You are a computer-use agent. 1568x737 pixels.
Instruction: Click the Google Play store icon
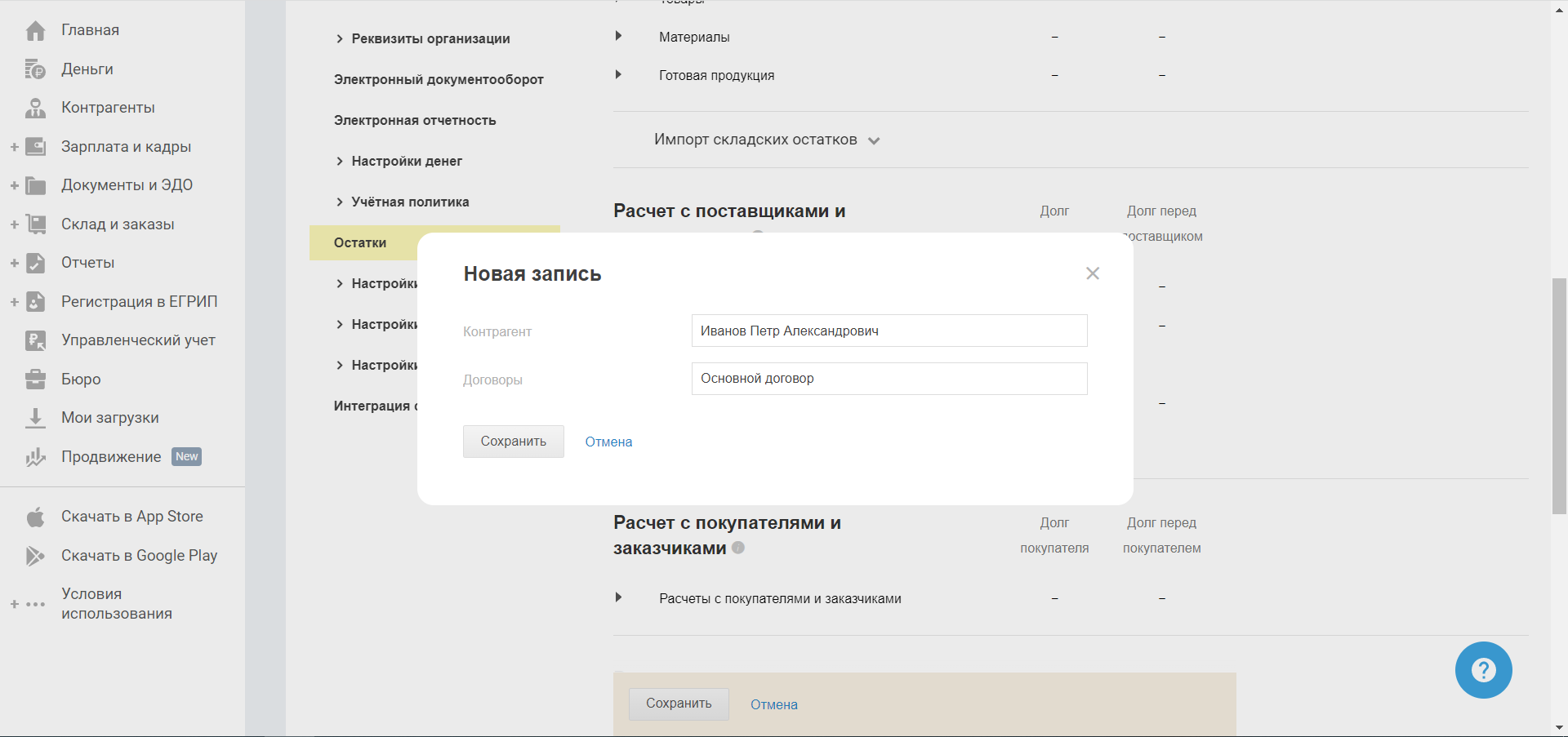coord(35,556)
